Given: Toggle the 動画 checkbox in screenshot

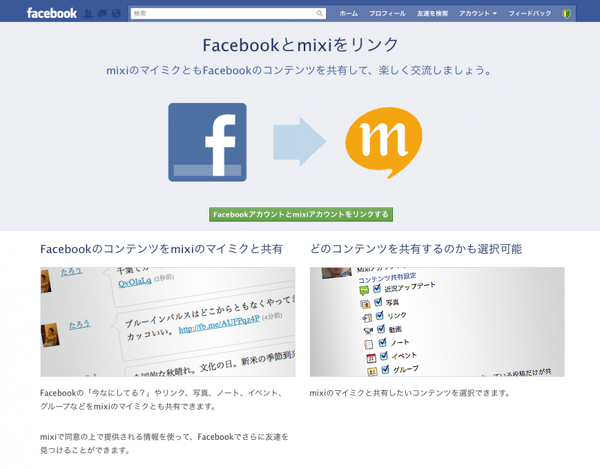Looking at the screenshot, I should 381,329.
